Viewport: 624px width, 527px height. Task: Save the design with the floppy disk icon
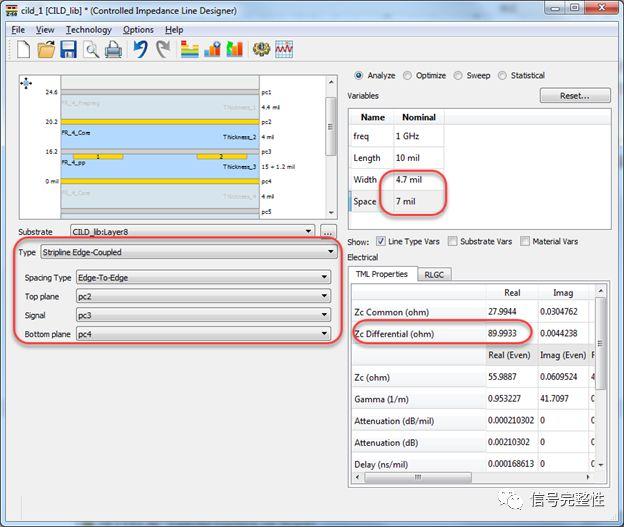68,49
